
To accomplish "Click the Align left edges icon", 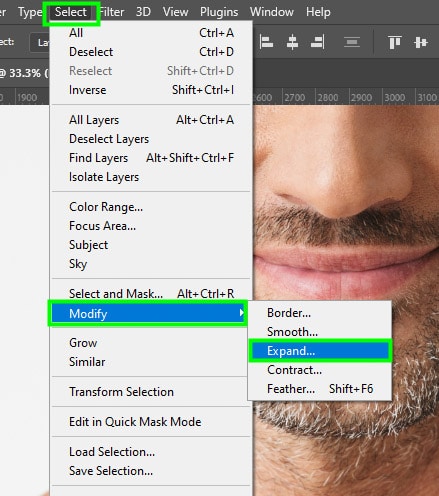I will 266,42.
